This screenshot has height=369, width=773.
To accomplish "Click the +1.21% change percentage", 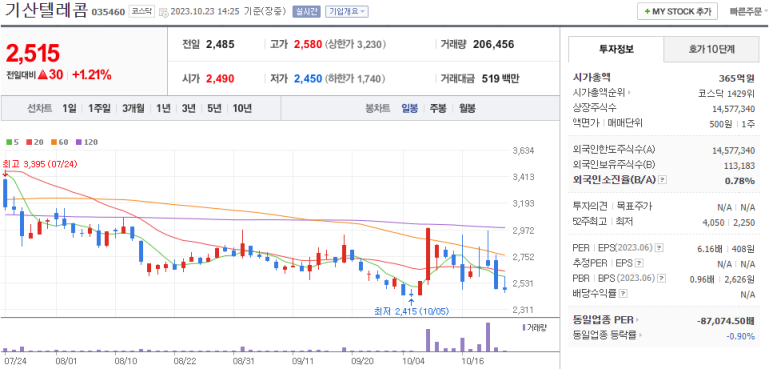I will [92, 75].
